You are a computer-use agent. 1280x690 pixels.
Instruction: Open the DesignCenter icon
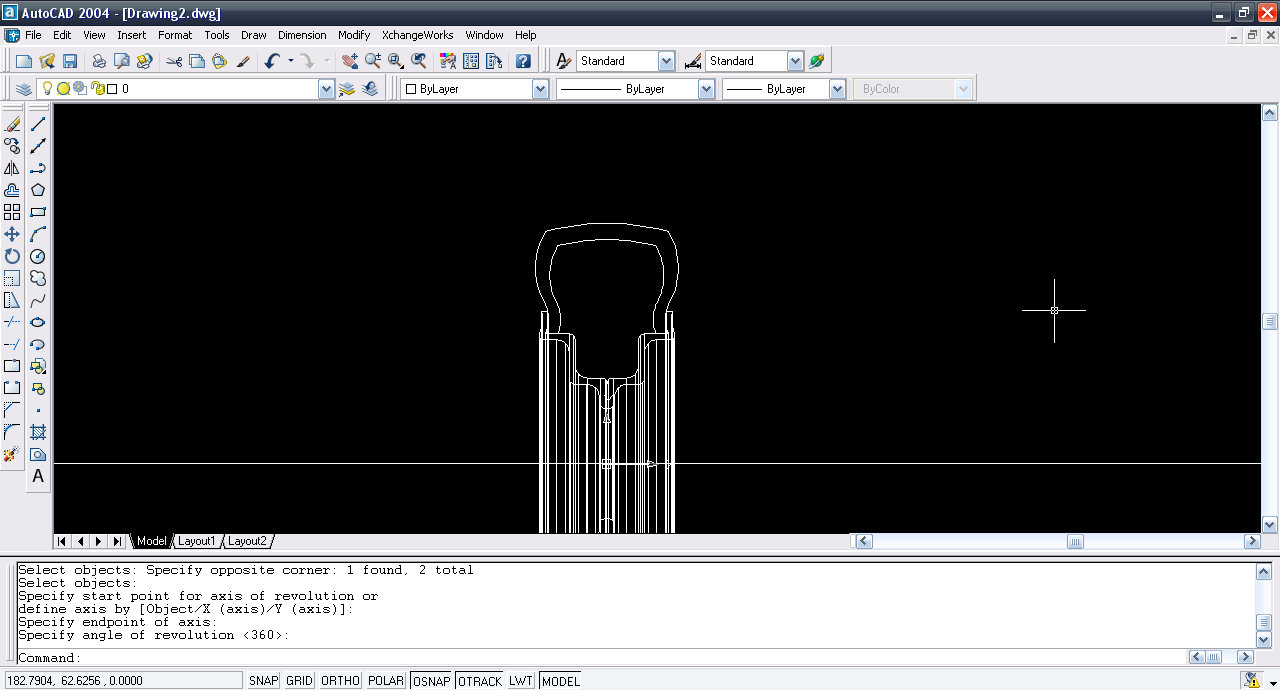point(471,61)
